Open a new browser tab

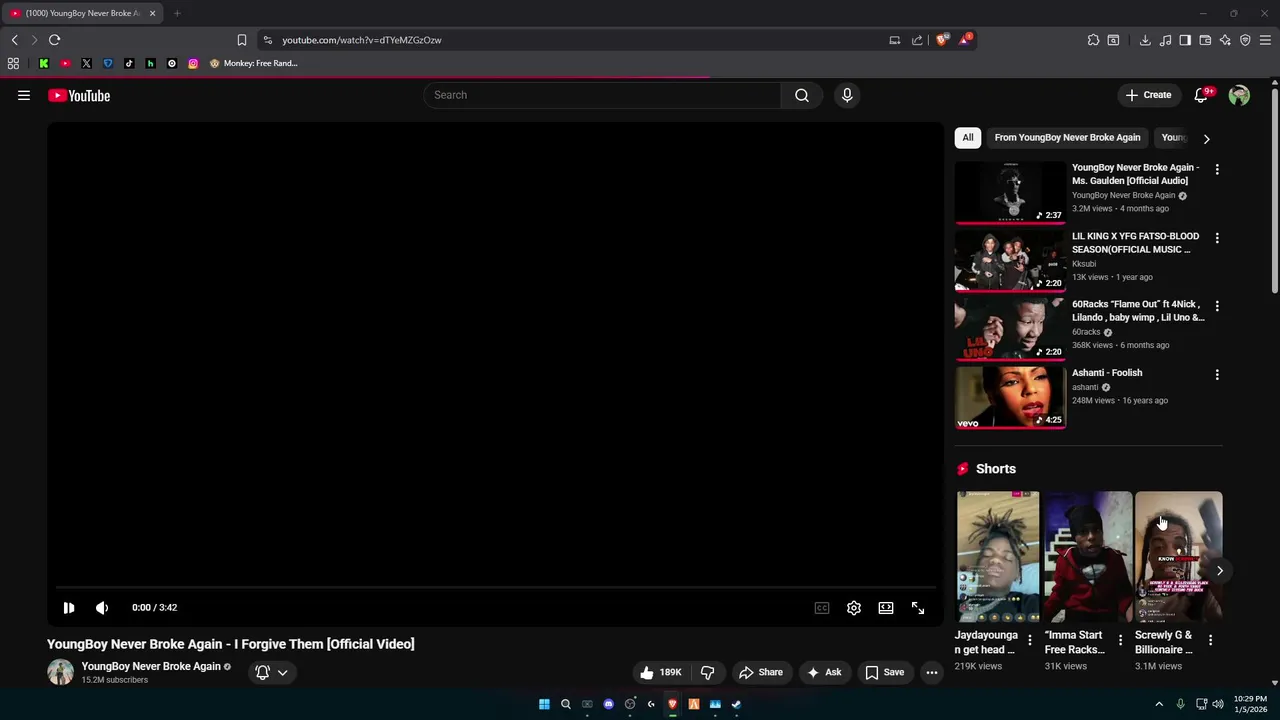pyautogui.click(x=177, y=13)
